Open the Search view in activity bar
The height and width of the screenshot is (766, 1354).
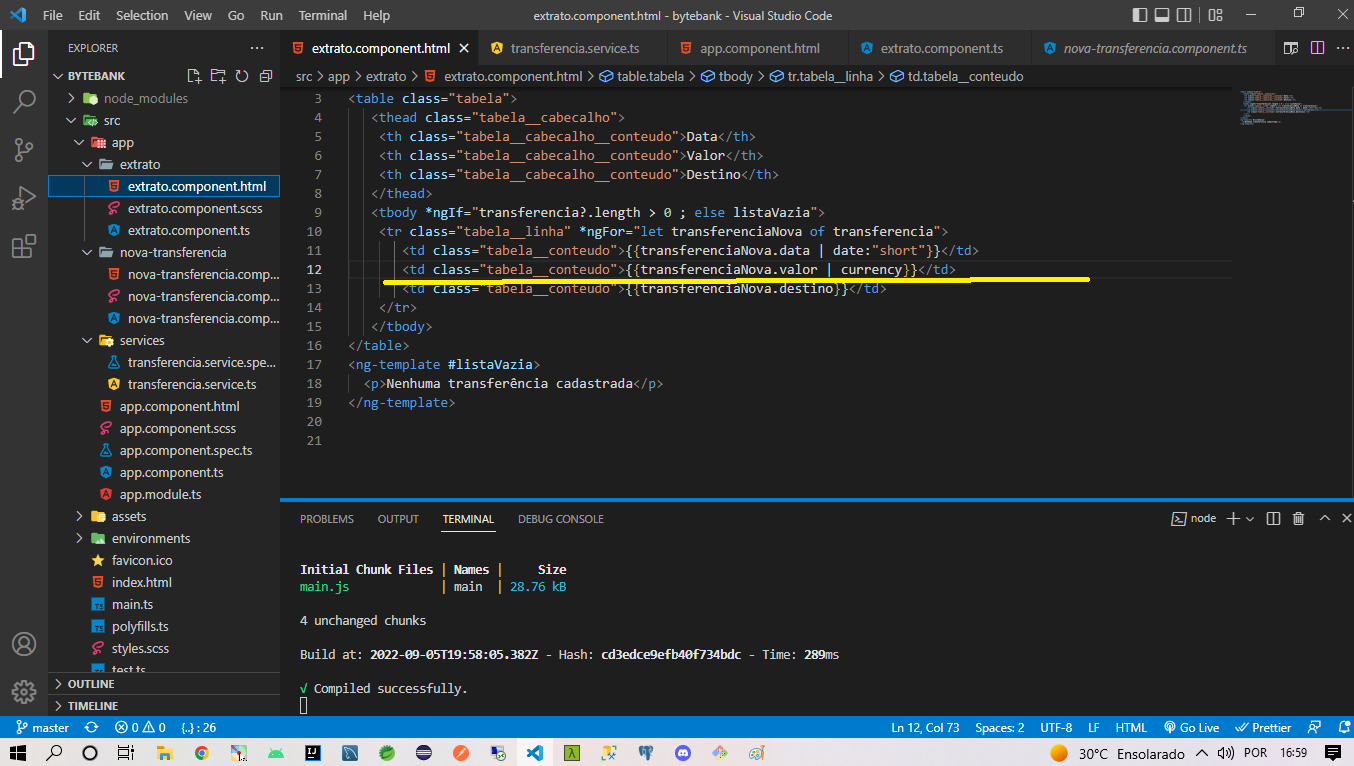click(x=24, y=102)
